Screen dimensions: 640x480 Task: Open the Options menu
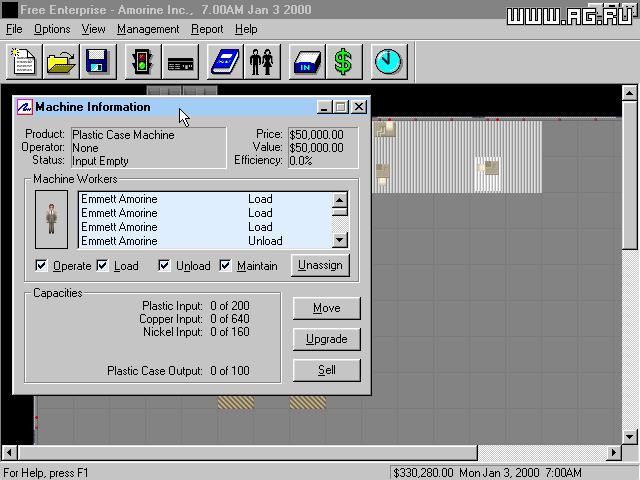click(x=52, y=29)
